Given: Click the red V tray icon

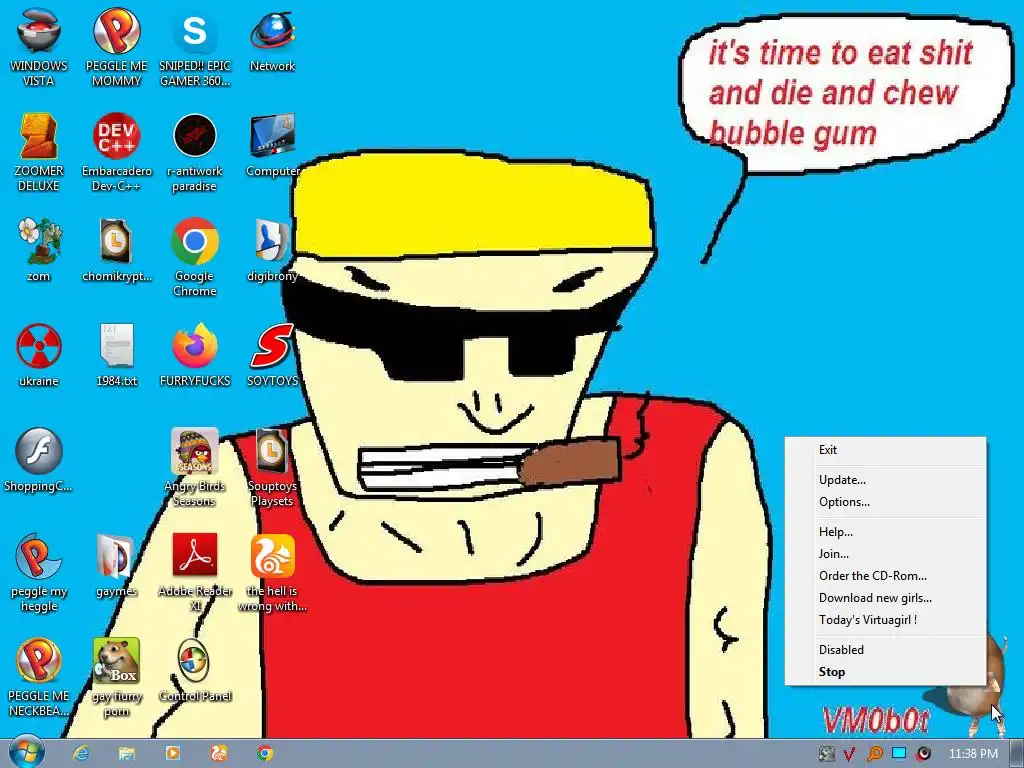Looking at the screenshot, I should tap(849, 754).
